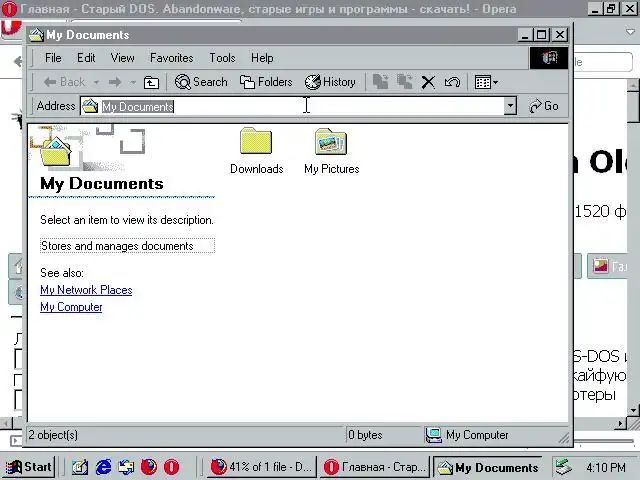Image resolution: width=640 pixels, height=480 pixels.
Task: Click the Undo toolbar icon
Action: tap(452, 82)
